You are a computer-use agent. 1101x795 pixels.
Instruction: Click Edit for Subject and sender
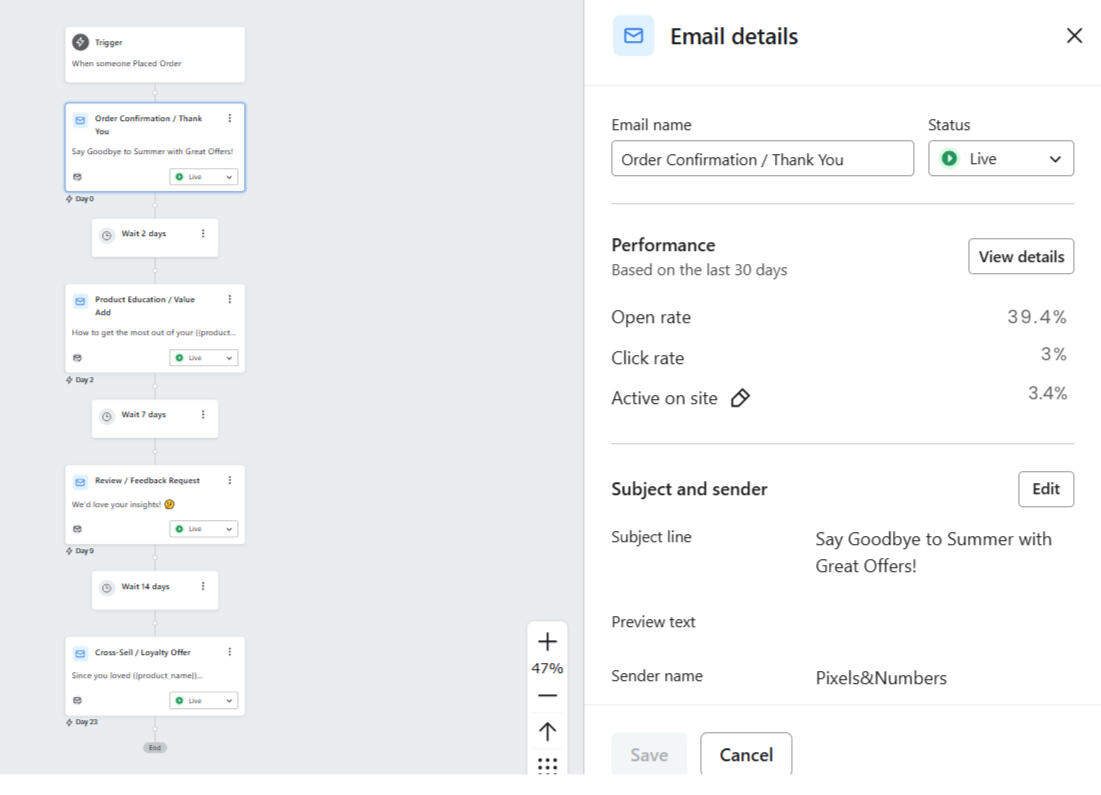[1045, 489]
